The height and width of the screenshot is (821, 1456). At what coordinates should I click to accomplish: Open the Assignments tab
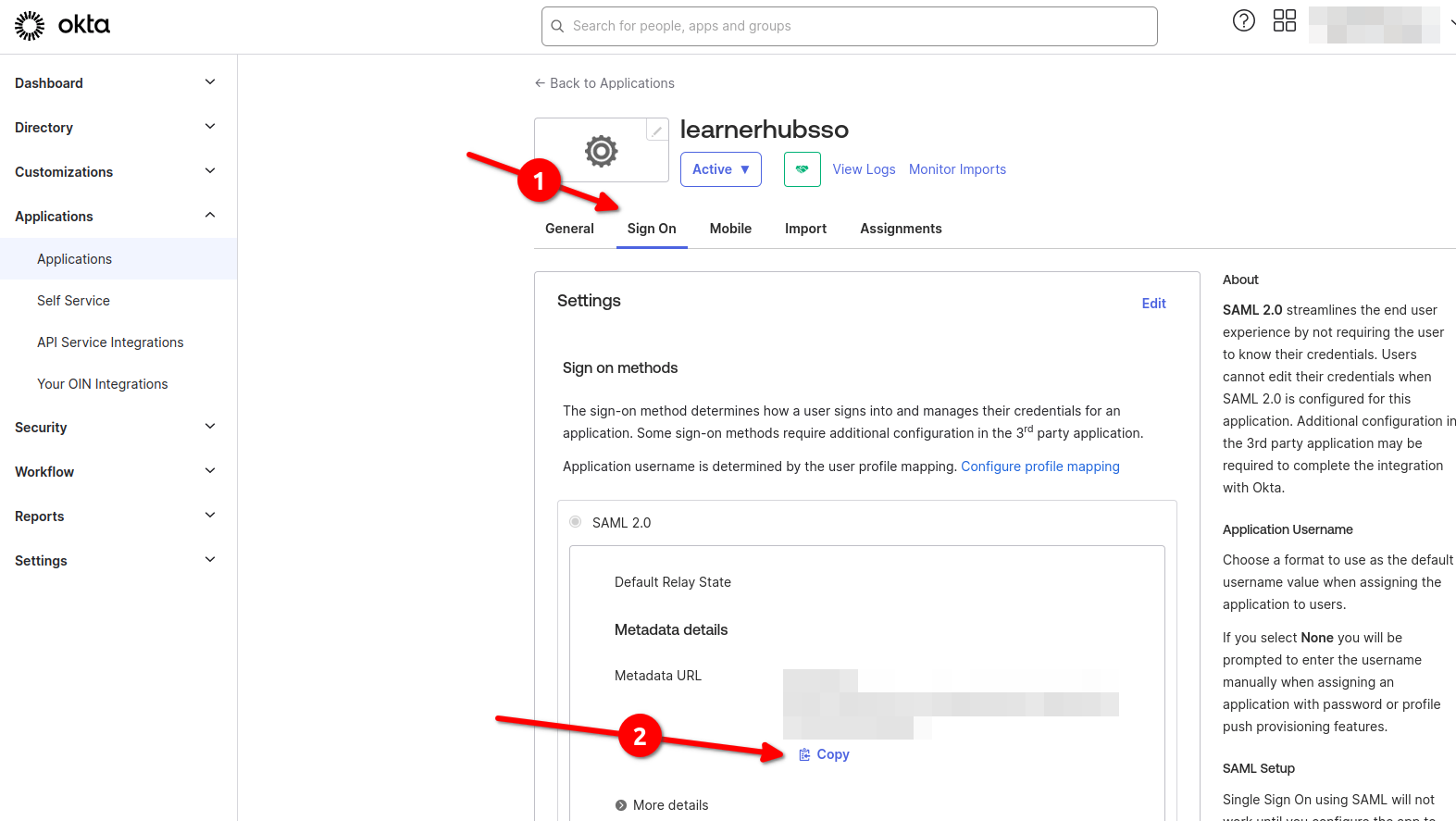[x=900, y=229]
